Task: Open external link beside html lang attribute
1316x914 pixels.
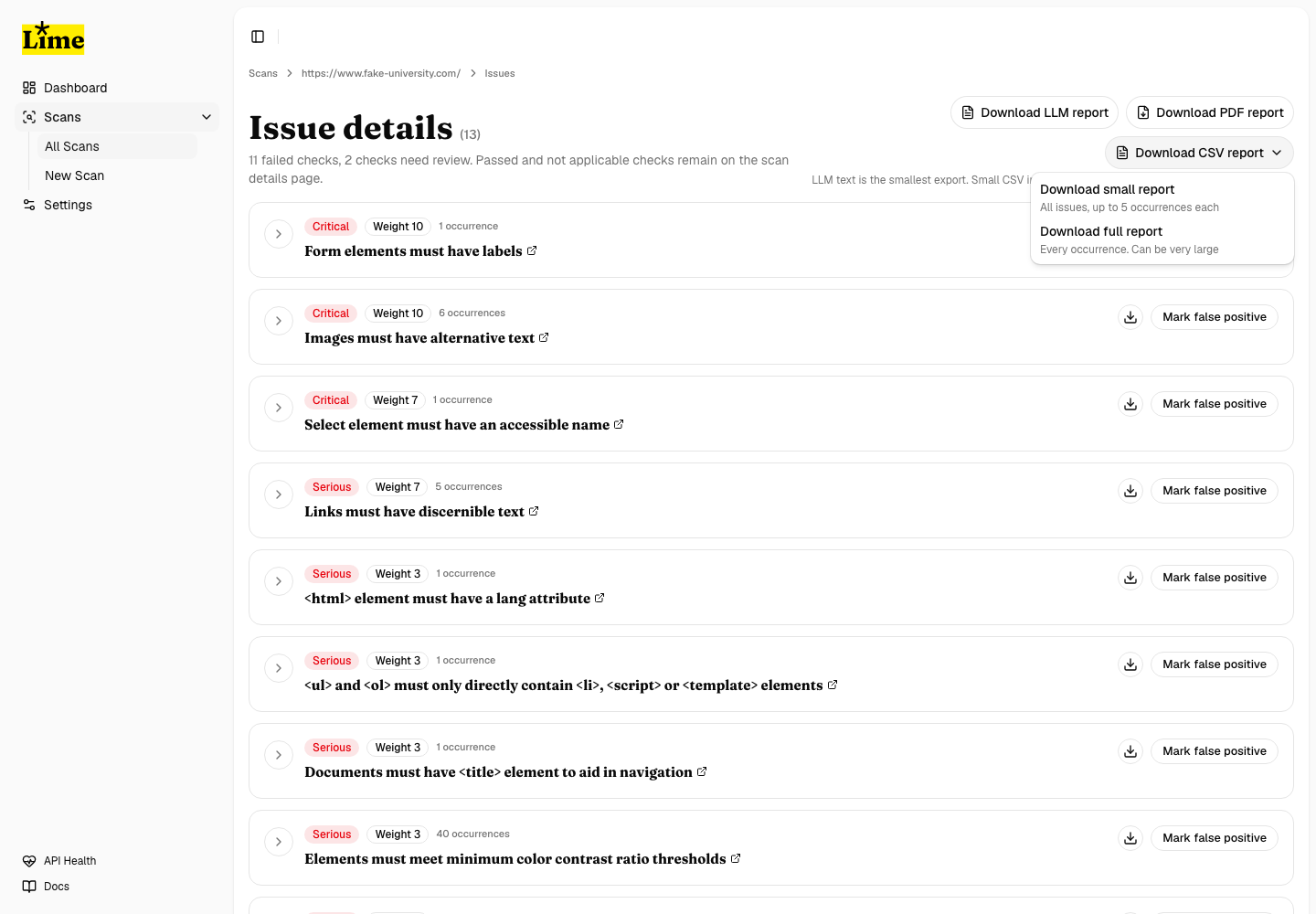Action: (600, 598)
